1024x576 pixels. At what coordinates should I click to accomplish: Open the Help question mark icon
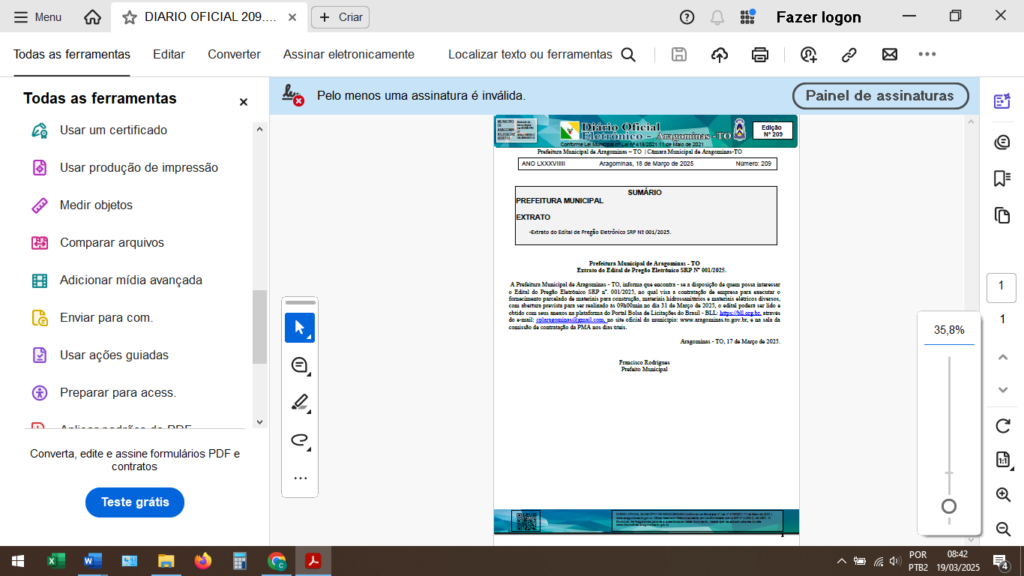coord(686,18)
